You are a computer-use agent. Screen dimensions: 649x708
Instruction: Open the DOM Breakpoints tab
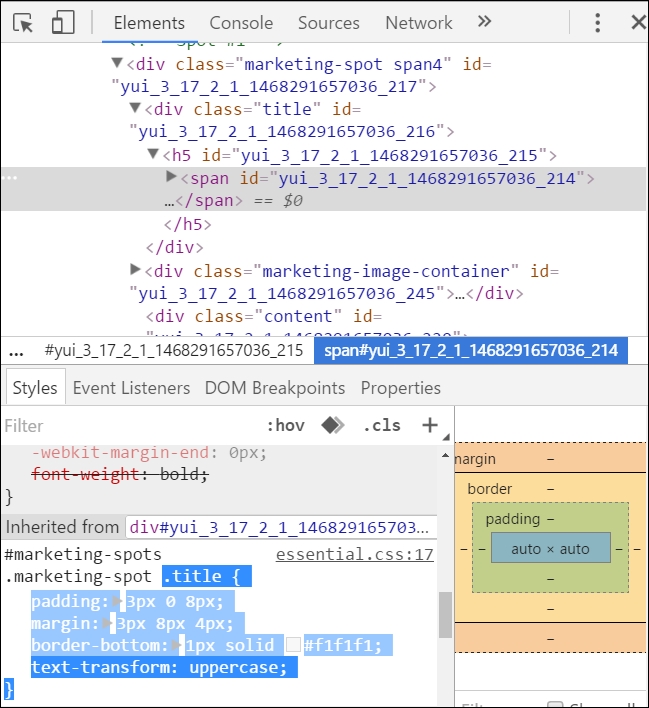(275, 388)
